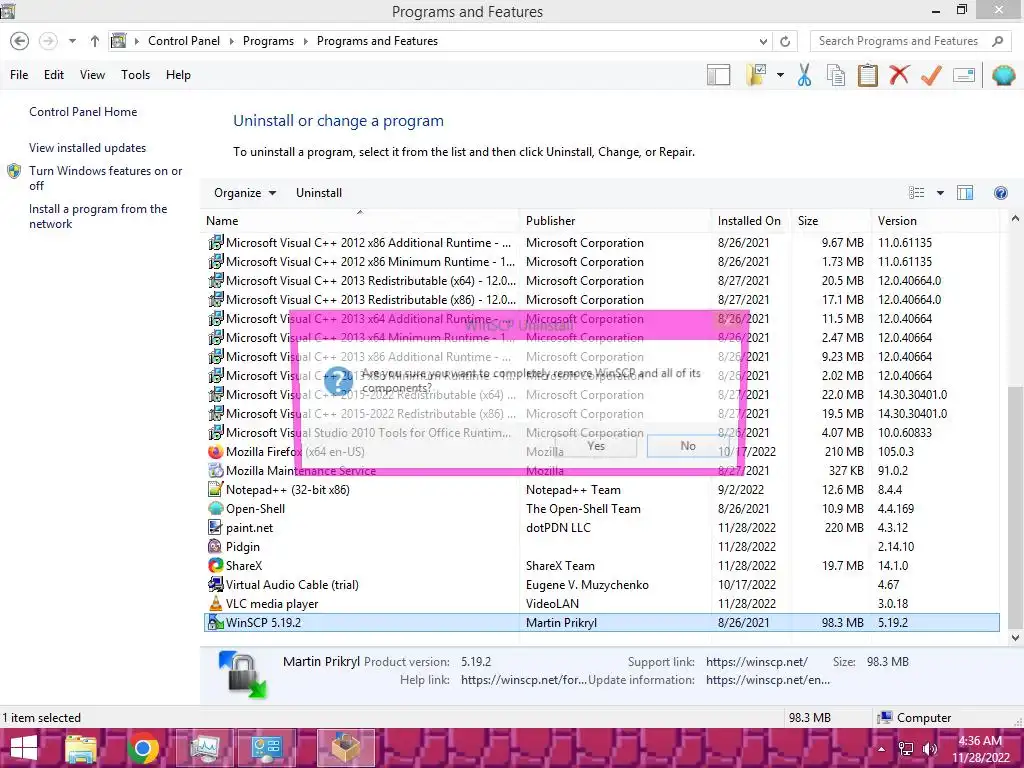Expand the arrow after Control Panel breadcrumb
1024x768 pixels.
point(231,41)
